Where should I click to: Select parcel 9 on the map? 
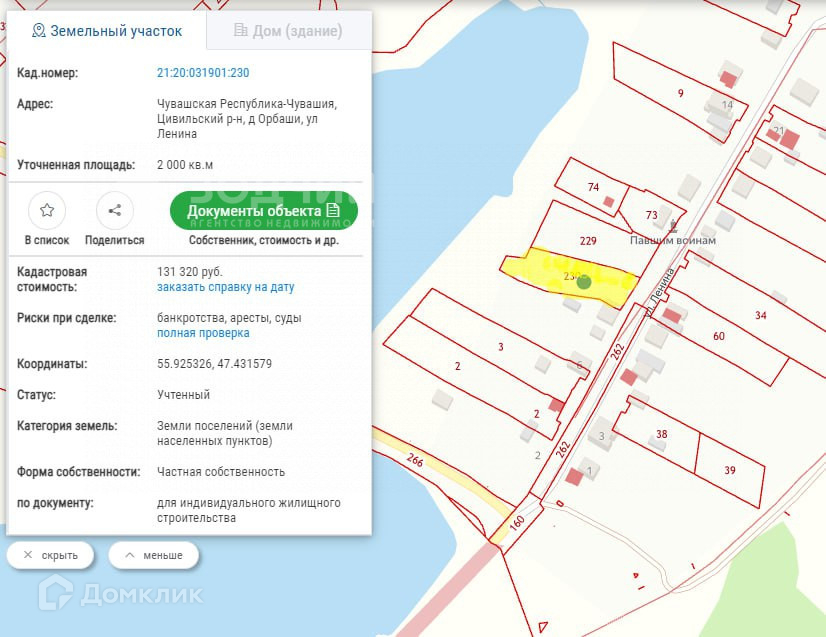click(681, 93)
